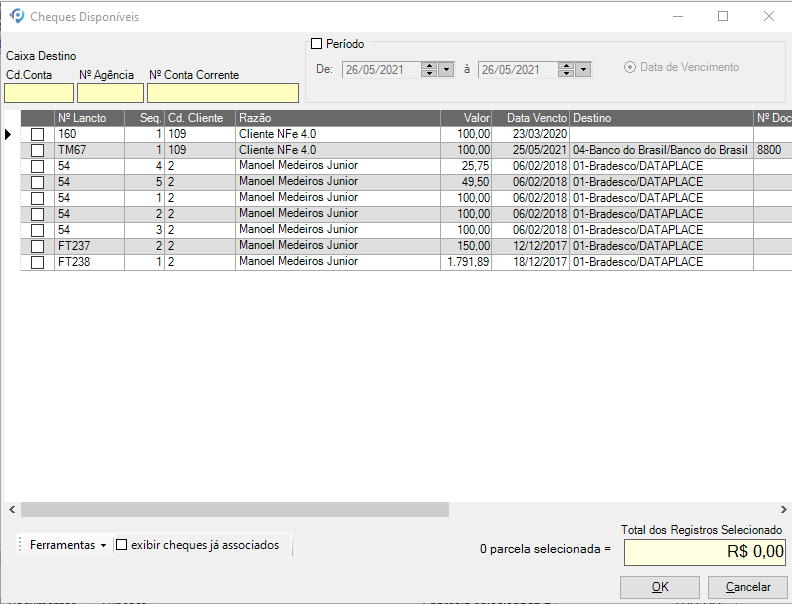
Task: Toggle exibir cheques já associados checkbox
Action: (122, 545)
